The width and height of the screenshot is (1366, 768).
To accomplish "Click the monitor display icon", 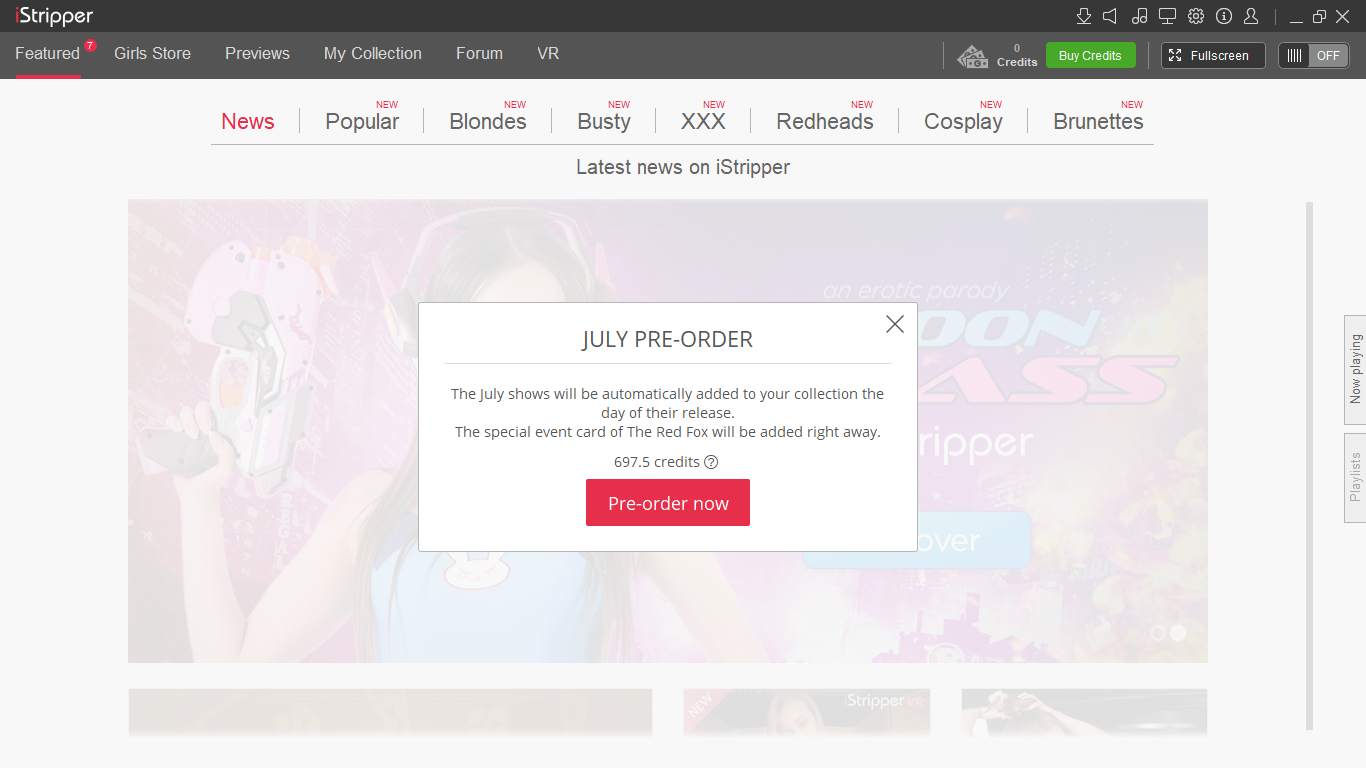I will tap(1167, 16).
